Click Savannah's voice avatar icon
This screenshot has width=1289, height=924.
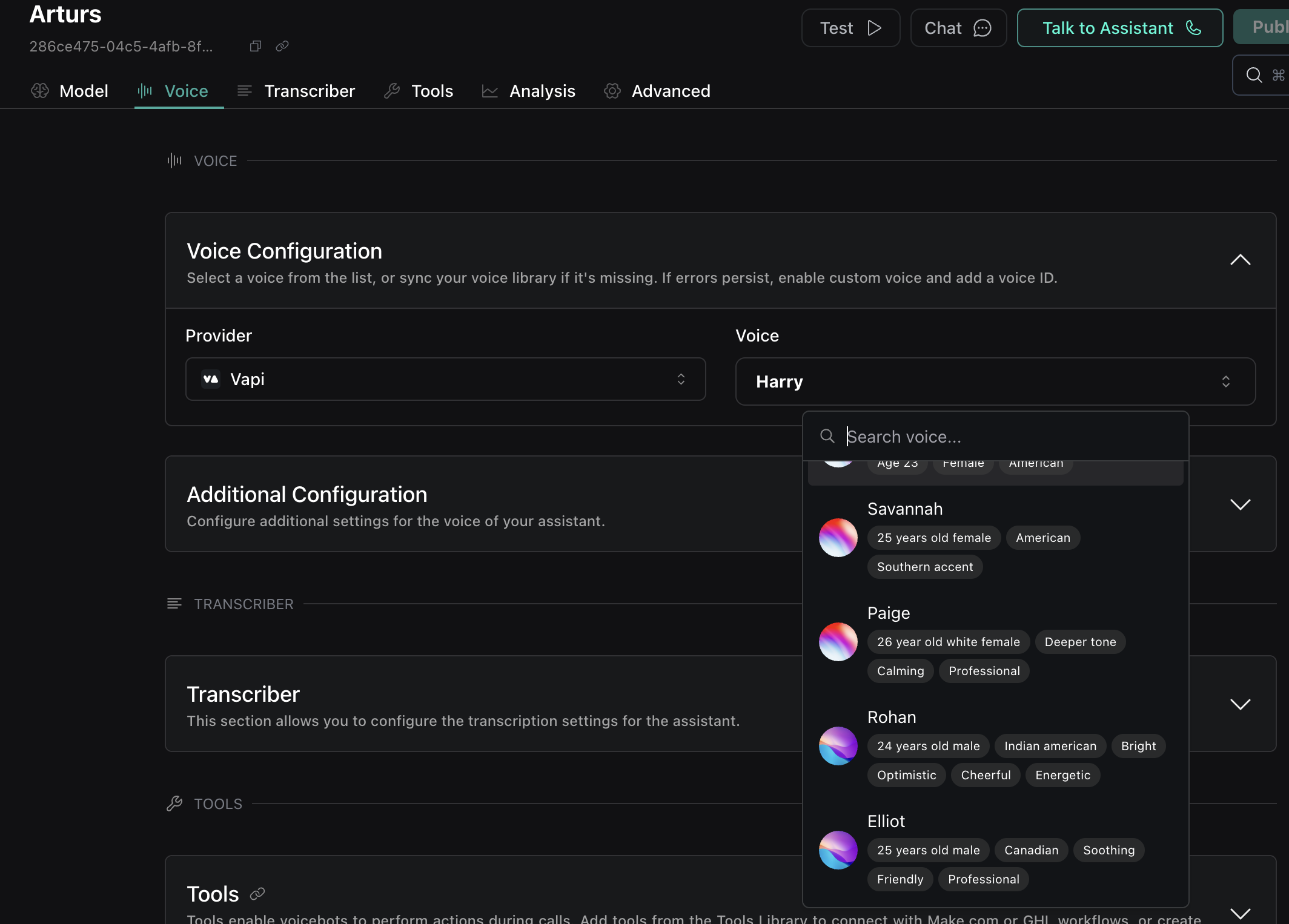click(x=838, y=538)
